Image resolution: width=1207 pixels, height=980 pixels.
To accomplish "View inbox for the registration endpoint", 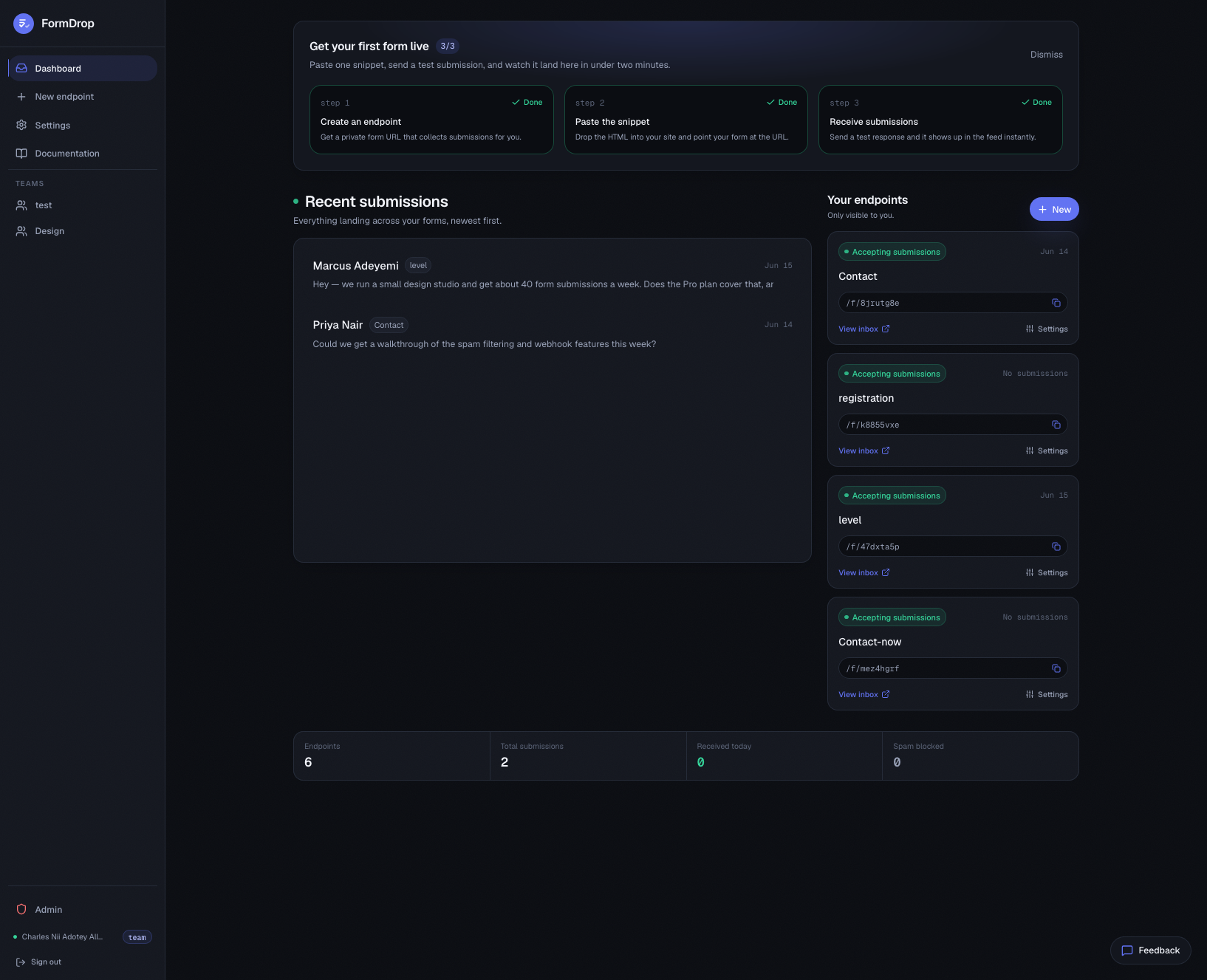I will [864, 451].
